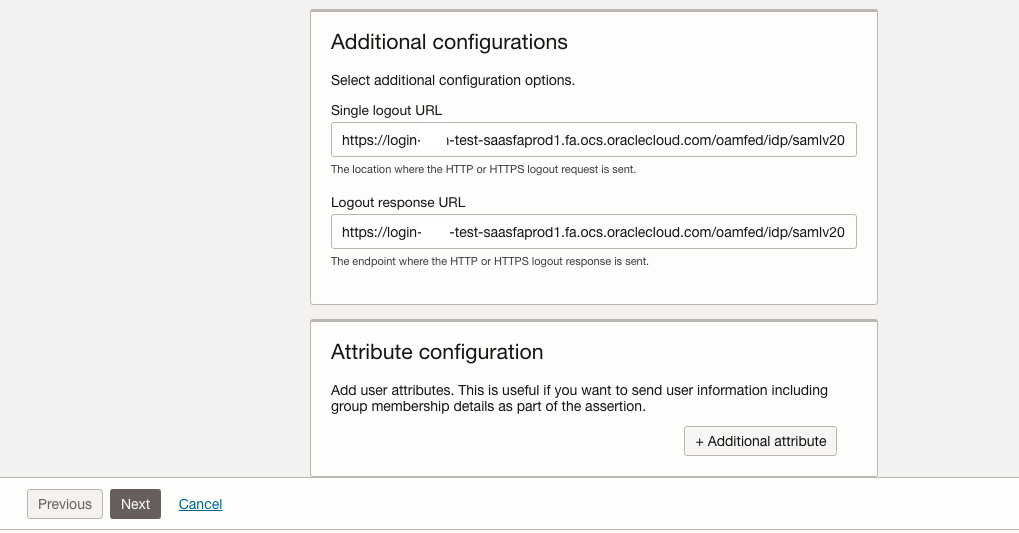Go back with the Previous button

tap(65, 504)
